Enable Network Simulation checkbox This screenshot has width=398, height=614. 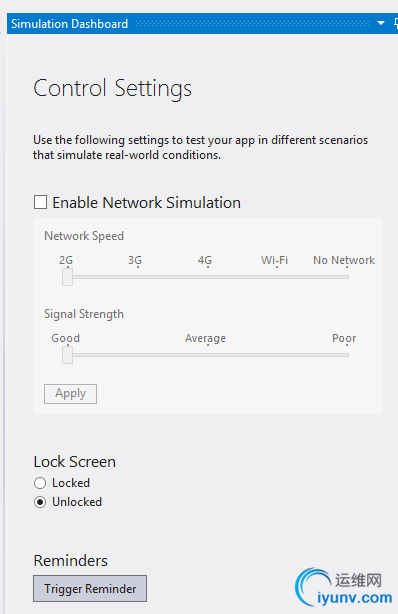click(x=40, y=202)
